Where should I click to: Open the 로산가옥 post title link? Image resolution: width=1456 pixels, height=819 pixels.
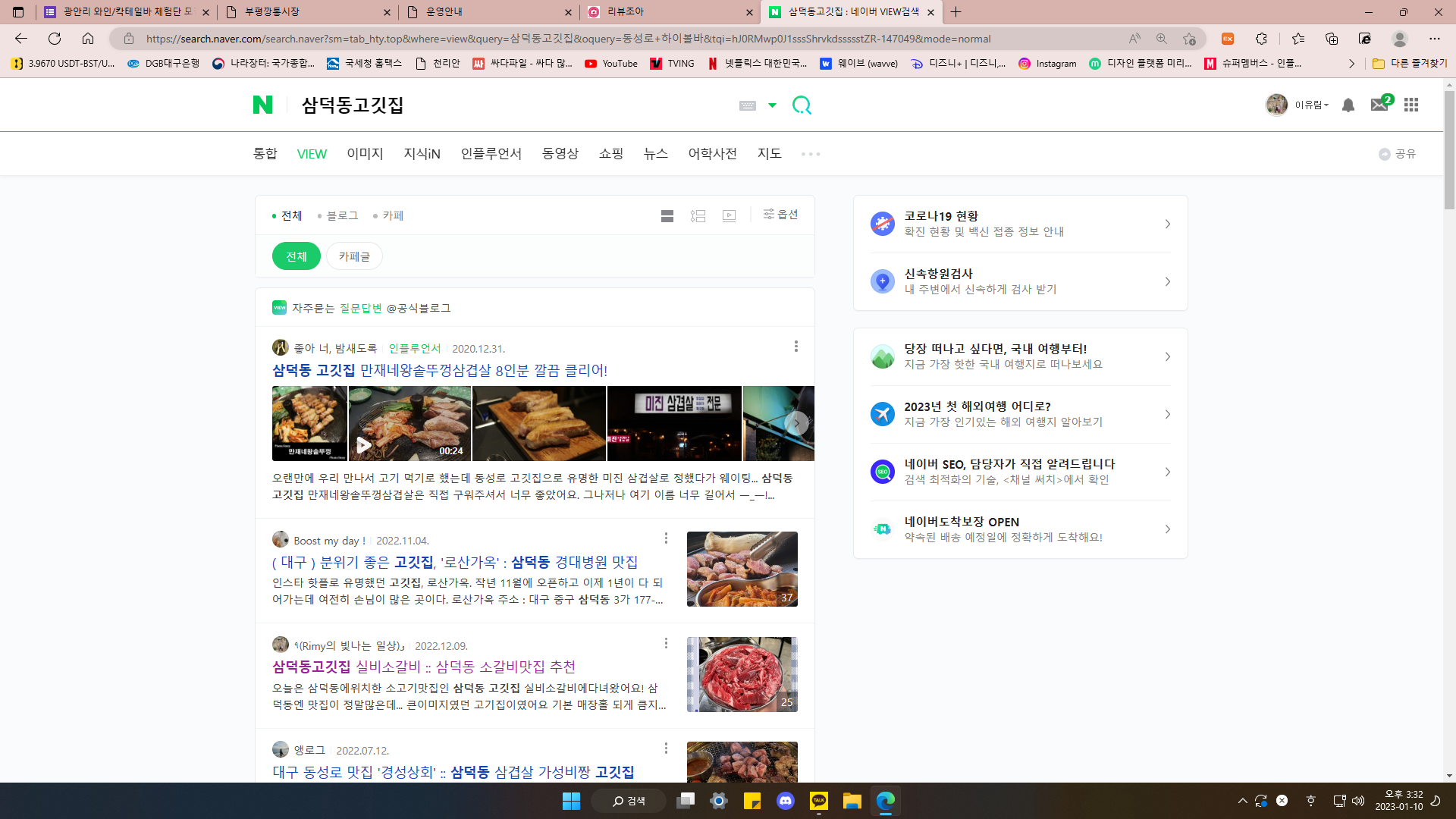tap(455, 562)
